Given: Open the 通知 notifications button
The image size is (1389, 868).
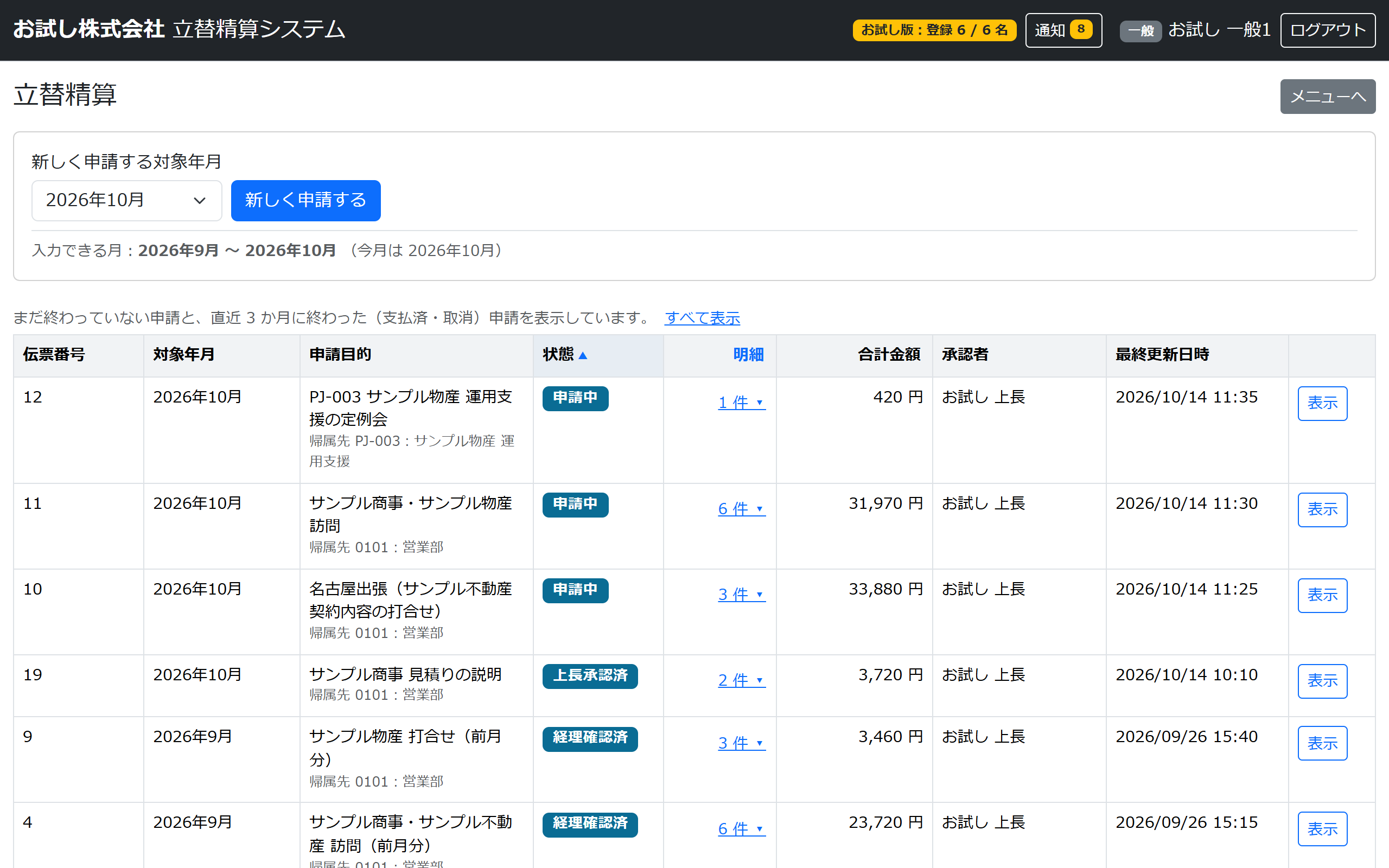Looking at the screenshot, I should tap(1063, 30).
